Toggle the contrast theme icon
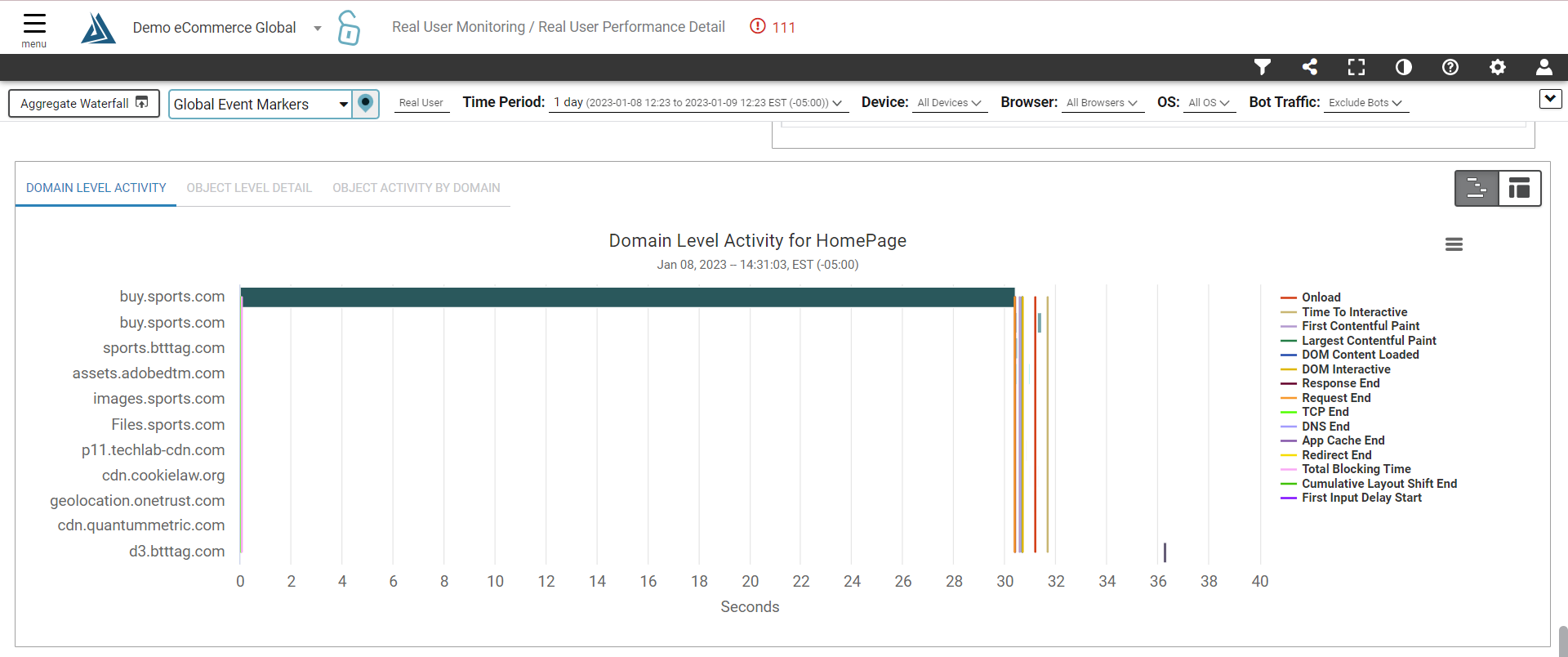 coord(1404,67)
